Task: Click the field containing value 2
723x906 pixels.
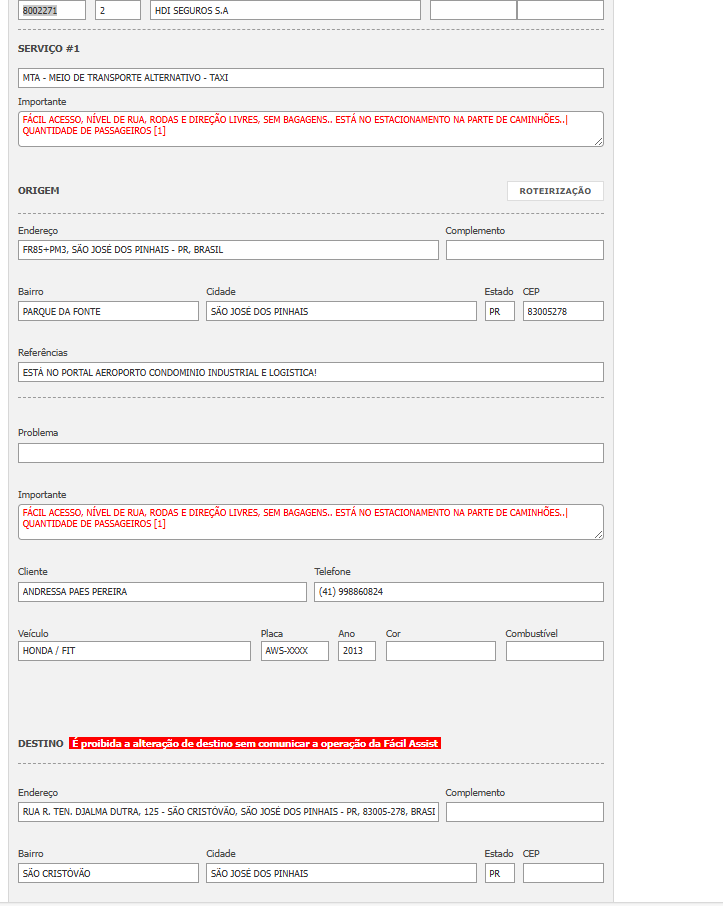Action: point(118,10)
